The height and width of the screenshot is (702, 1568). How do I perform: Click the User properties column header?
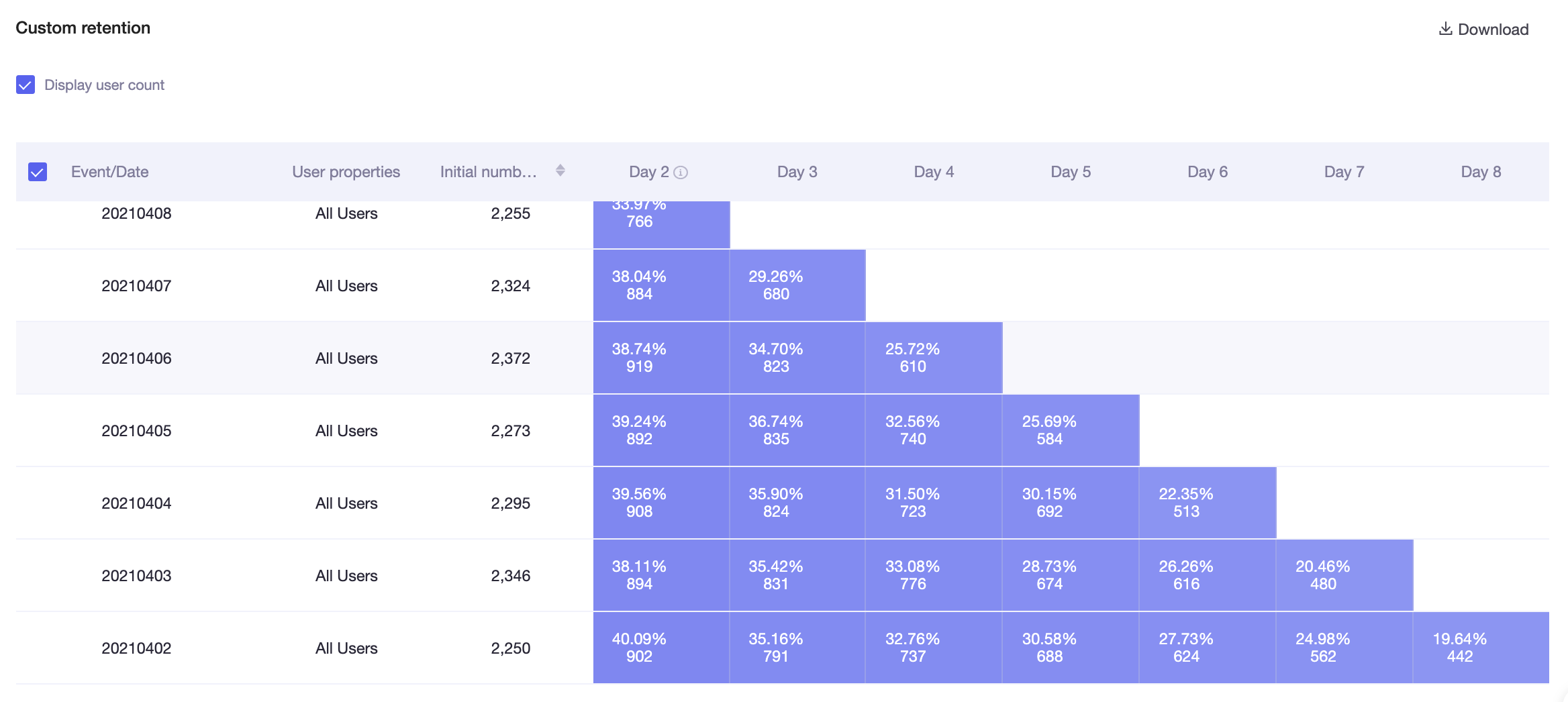(346, 172)
